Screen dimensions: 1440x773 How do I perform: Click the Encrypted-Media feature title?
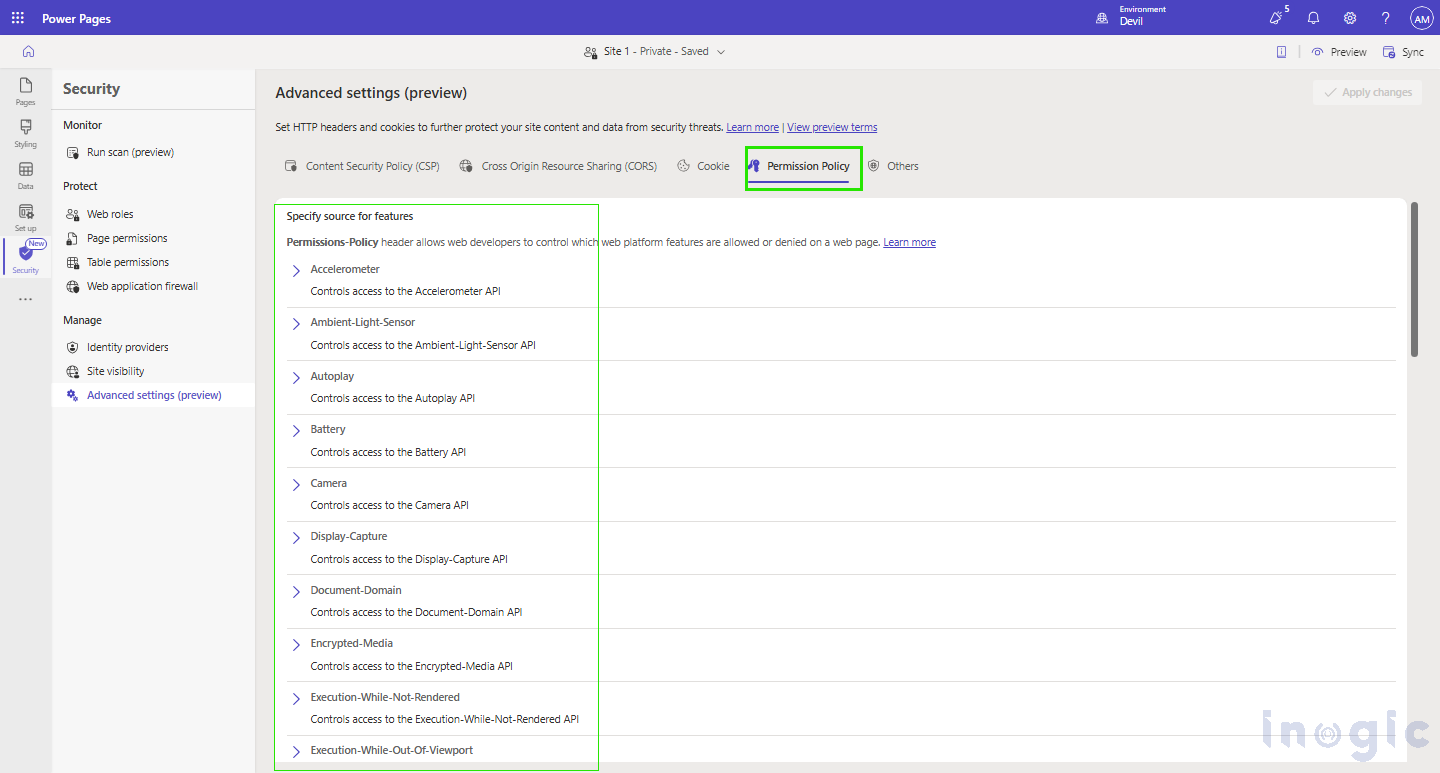(x=352, y=643)
